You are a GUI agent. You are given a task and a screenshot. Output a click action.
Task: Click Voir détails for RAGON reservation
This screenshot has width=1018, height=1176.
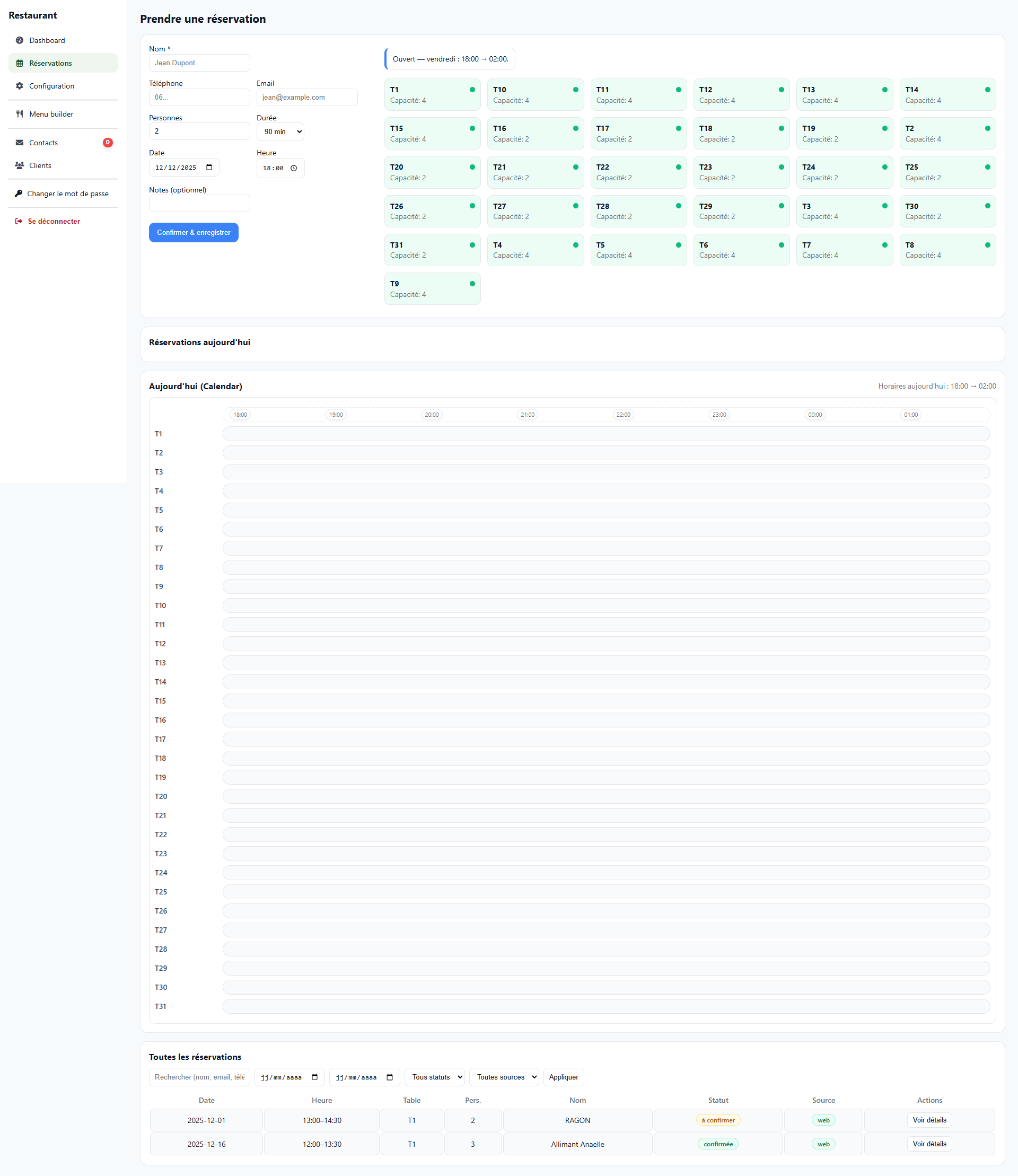(929, 1120)
